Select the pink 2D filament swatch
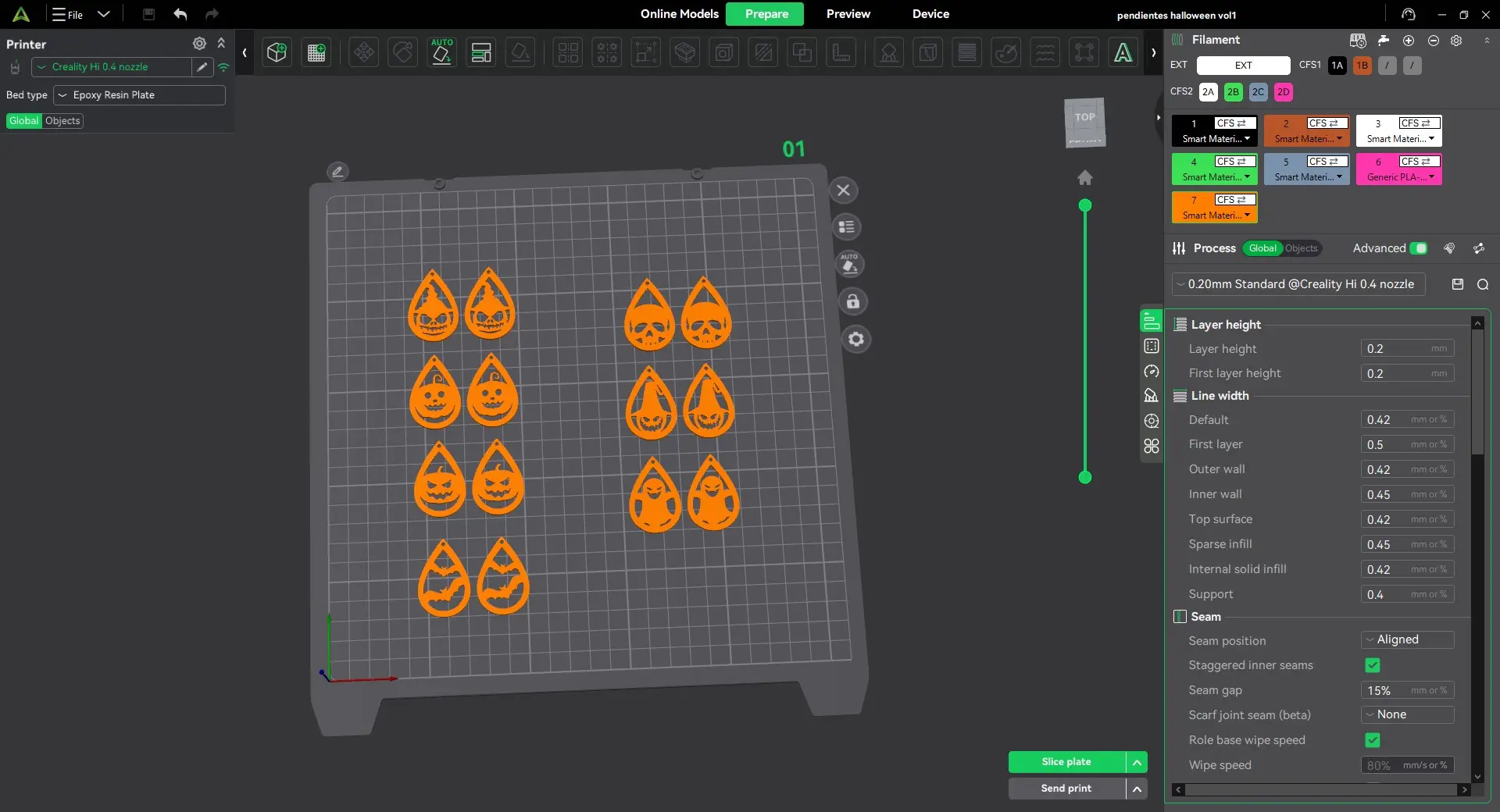1500x812 pixels. 1283,92
